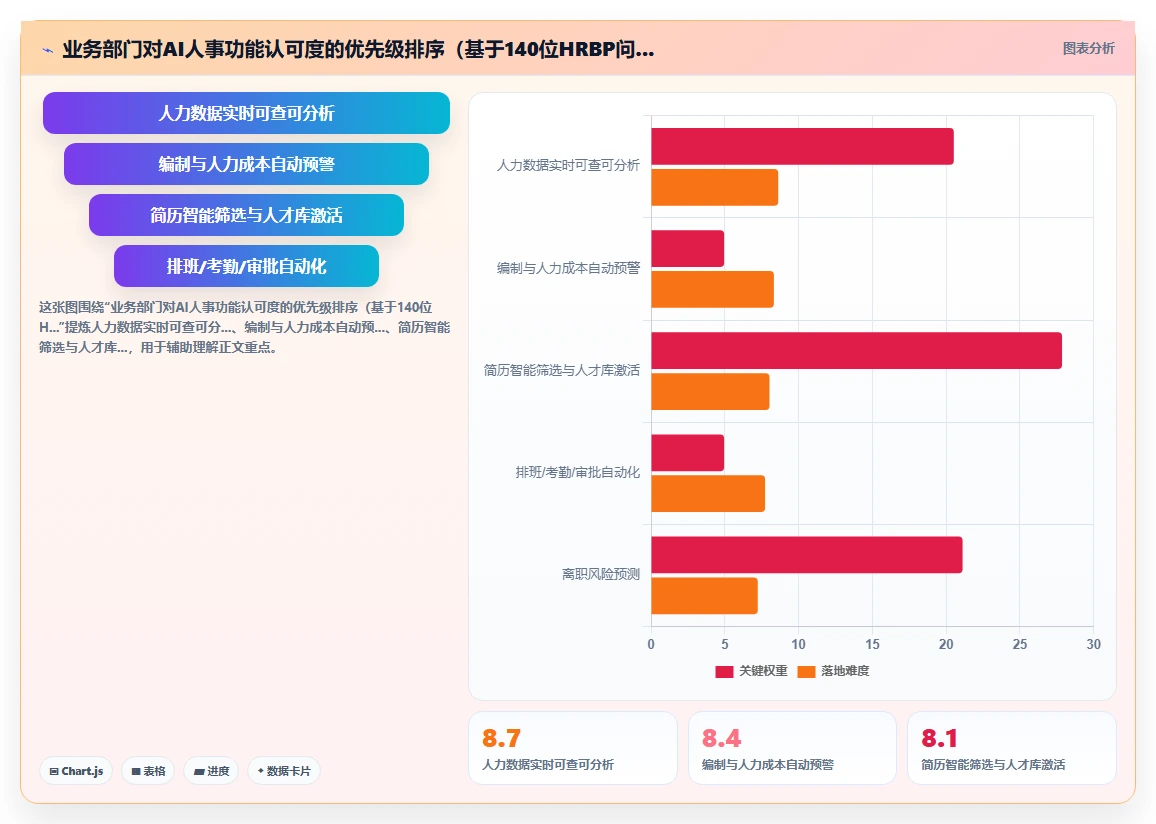Screen dimensions: 1156x824
Task: Select the 编制与人力成本自动预警 gradient pill
Action: pos(246,164)
